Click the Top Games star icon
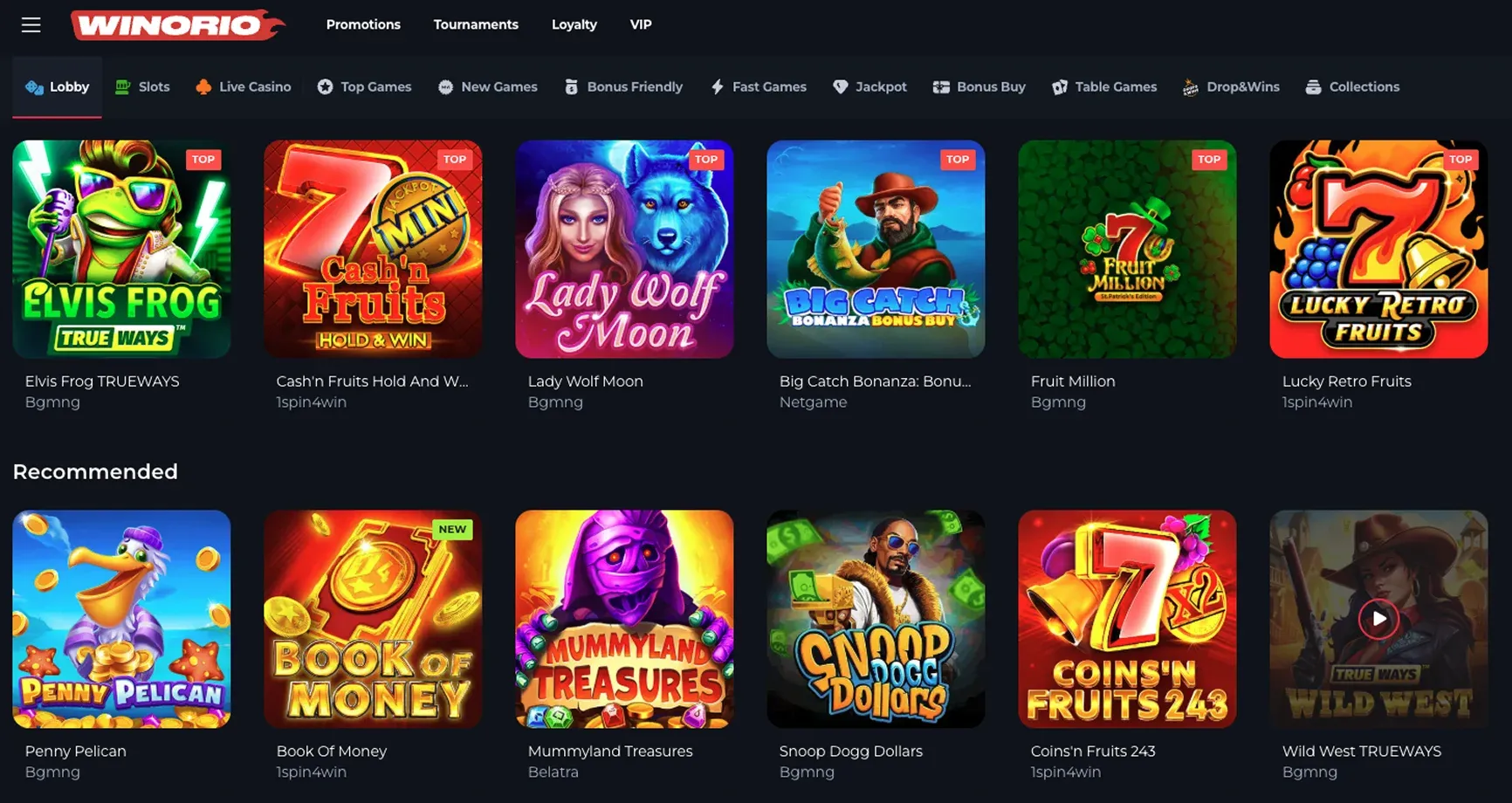Image resolution: width=1512 pixels, height=803 pixels. coord(325,86)
